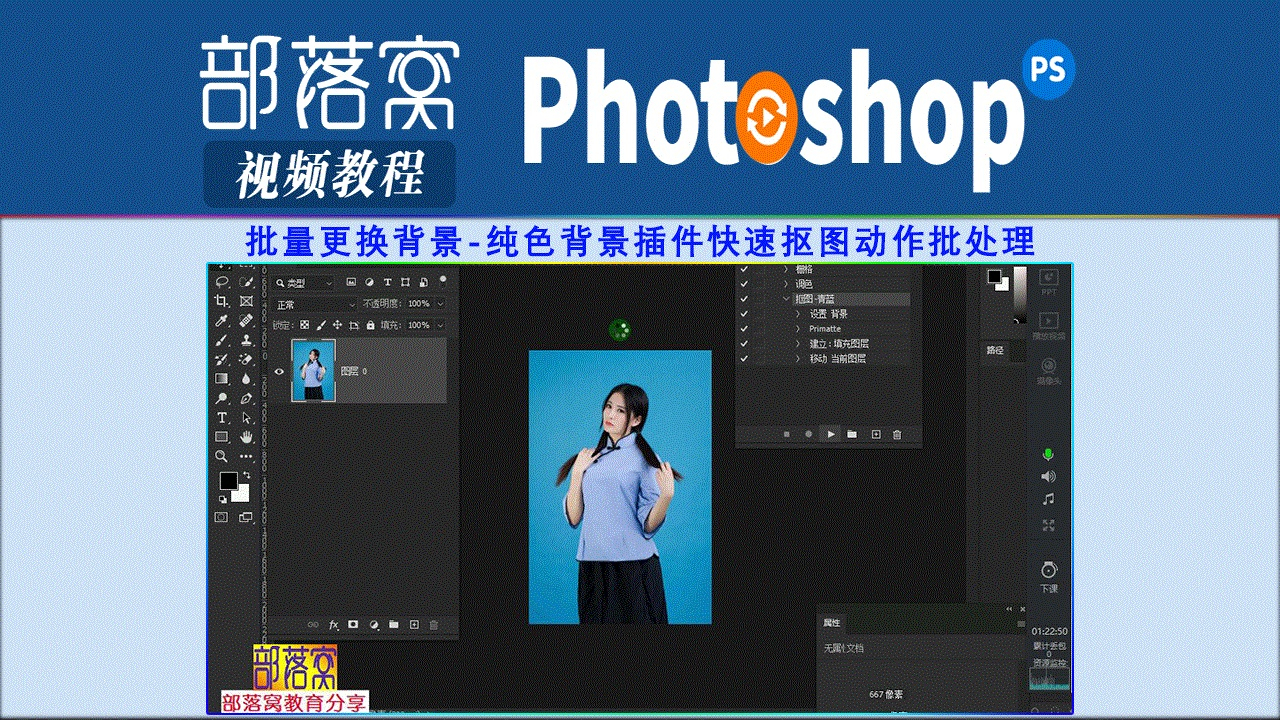
Task: Open the blend mode 正常 dropdown
Action: click(315, 304)
